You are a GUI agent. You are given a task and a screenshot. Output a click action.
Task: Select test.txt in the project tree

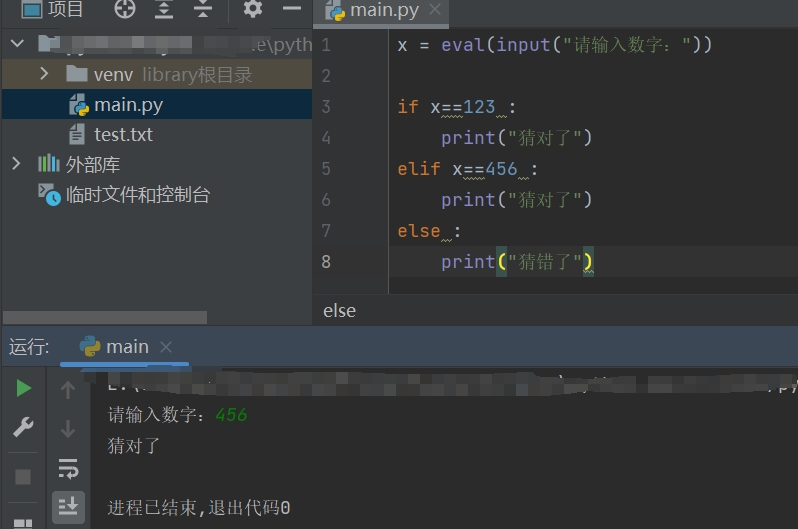point(123,134)
